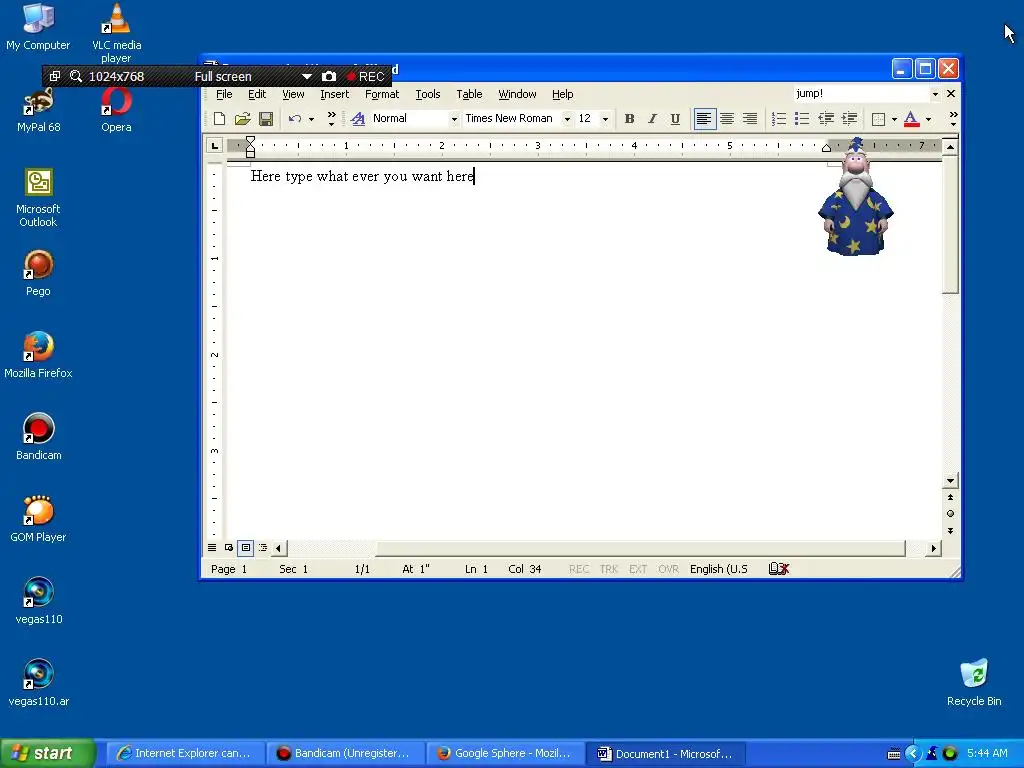Apply bulleted list formatting
This screenshot has height=768, width=1024.
pyautogui.click(x=802, y=119)
